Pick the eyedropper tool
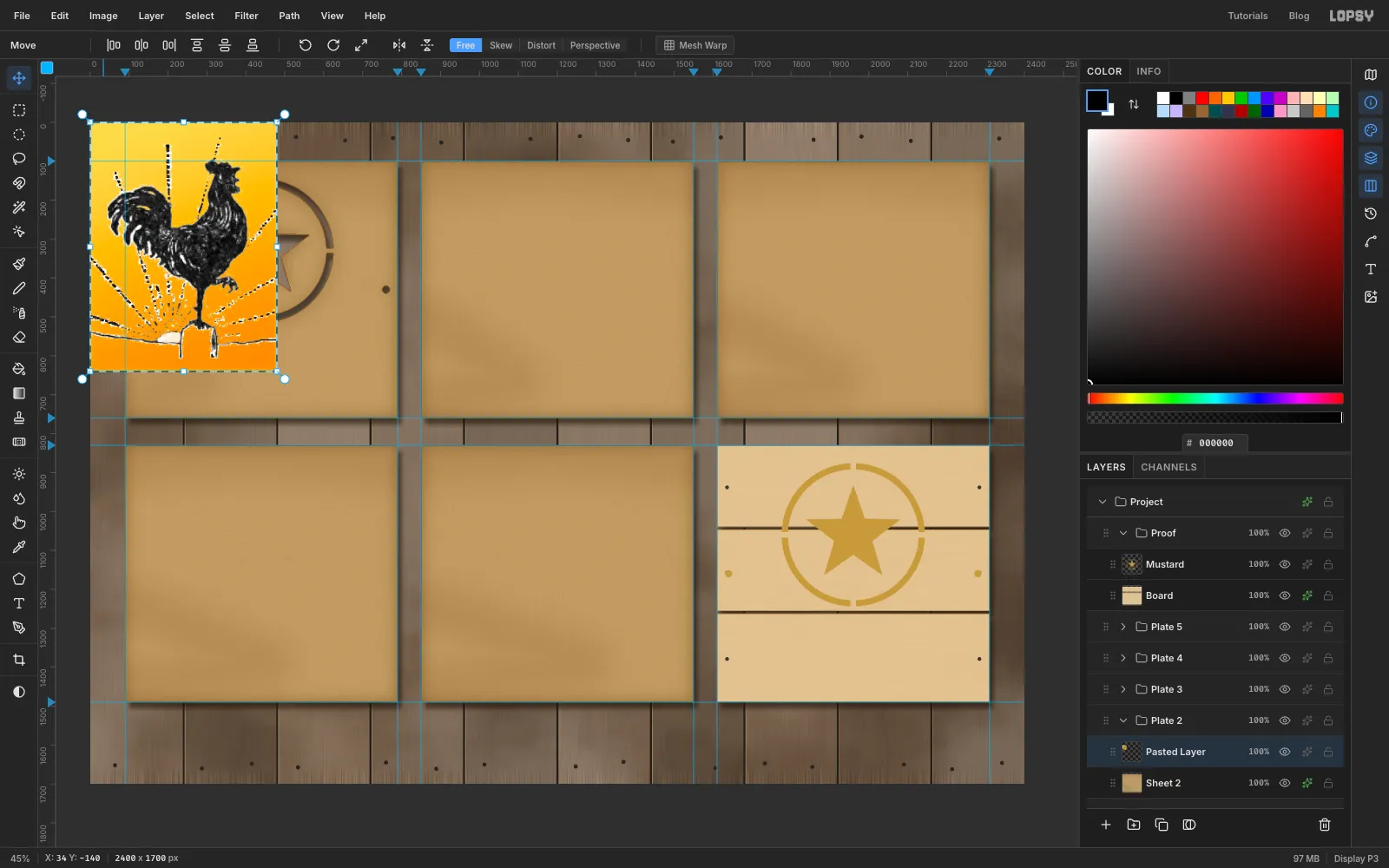This screenshot has width=1389, height=868. click(x=19, y=547)
